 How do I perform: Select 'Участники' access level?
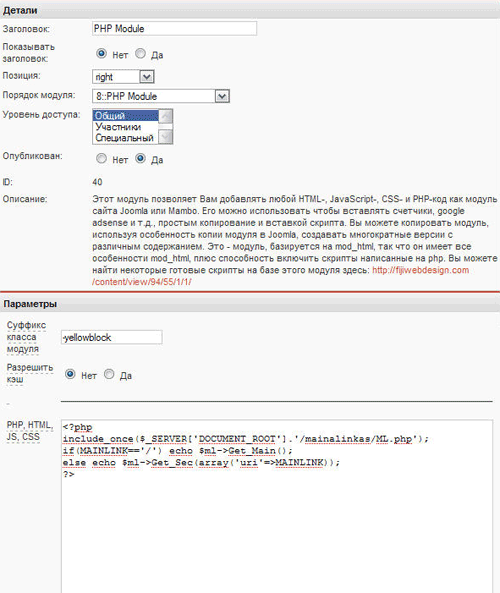125,127
